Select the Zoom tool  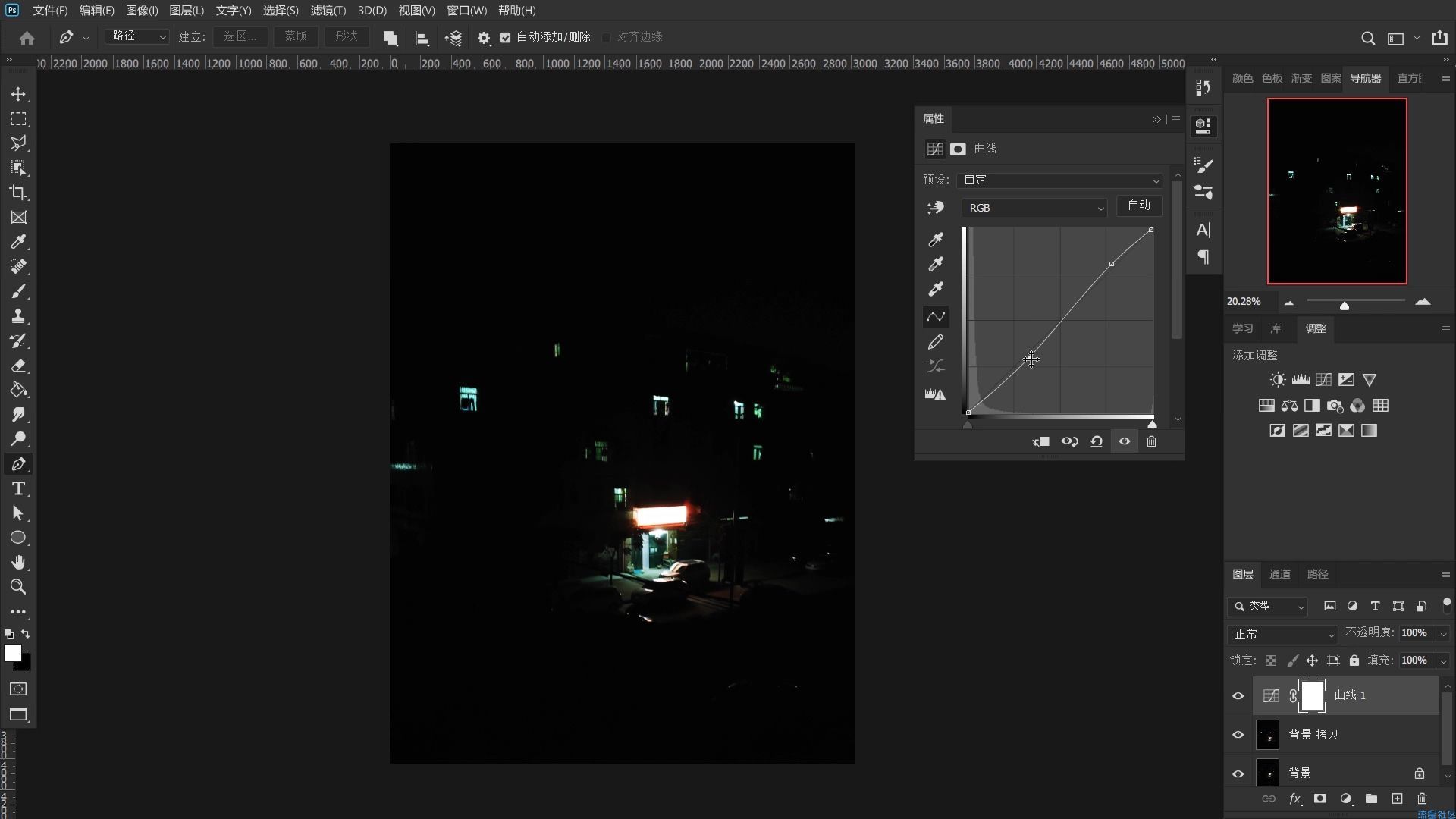[18, 587]
